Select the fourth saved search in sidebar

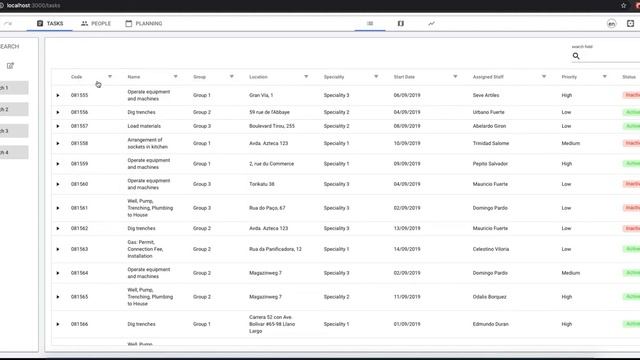tap(13, 153)
